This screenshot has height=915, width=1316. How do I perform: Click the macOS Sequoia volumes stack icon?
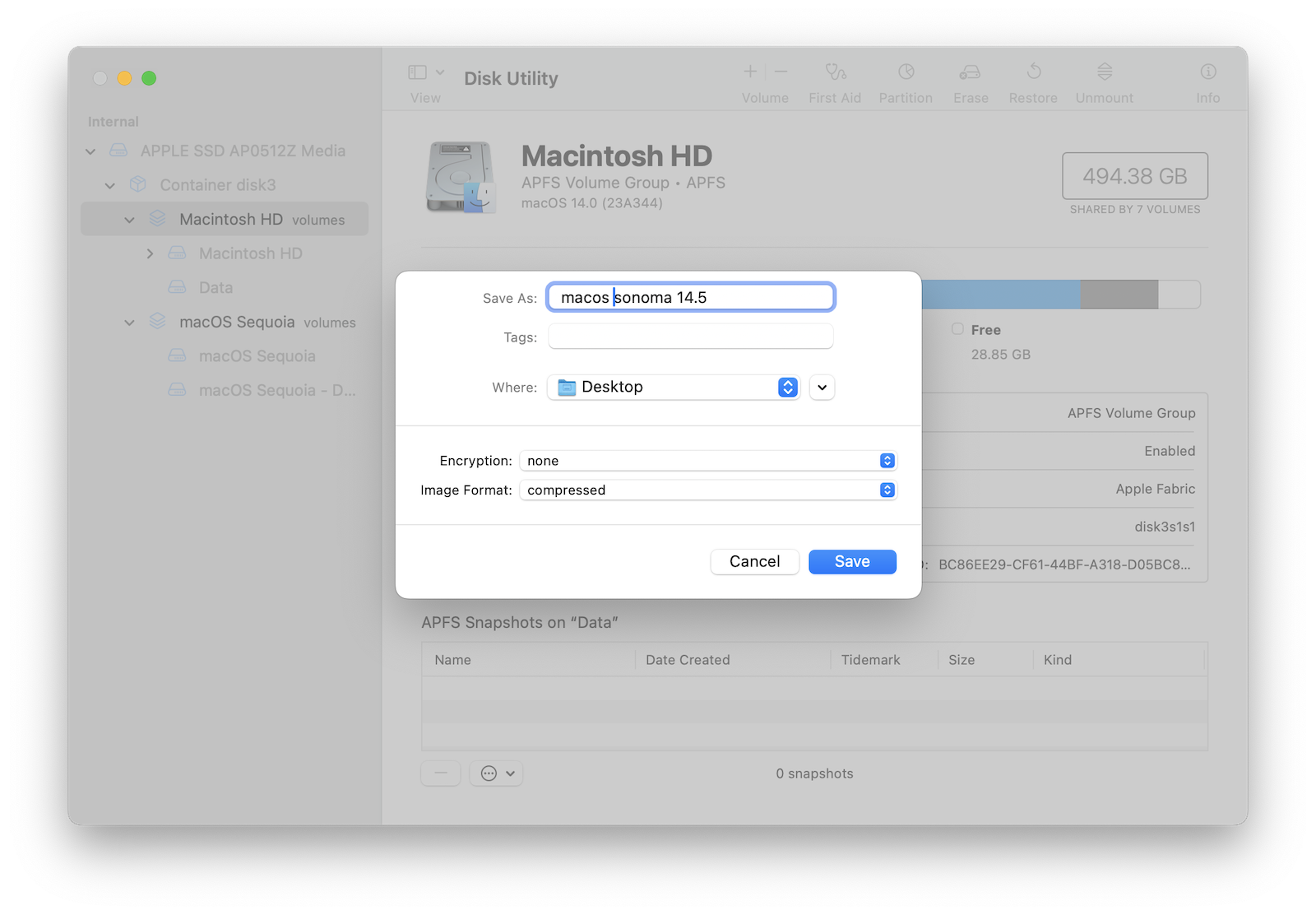point(158,322)
